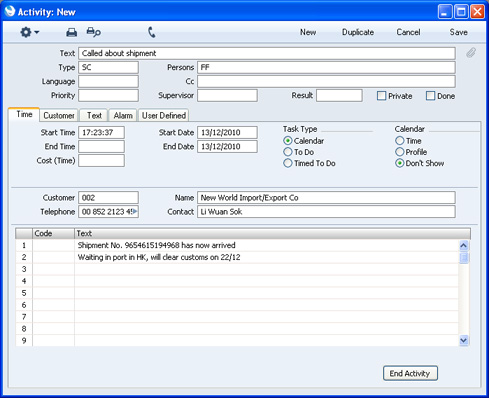Switch to the Customer tab
The height and width of the screenshot is (398, 489).
[59, 115]
